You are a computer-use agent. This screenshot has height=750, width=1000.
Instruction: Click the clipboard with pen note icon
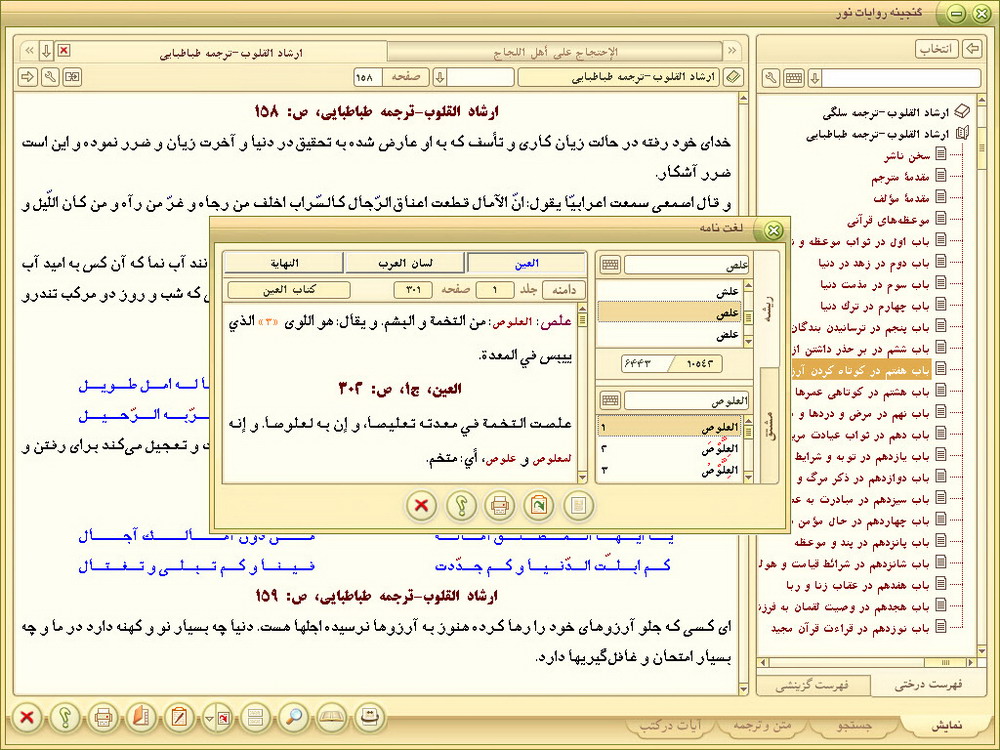click(179, 717)
